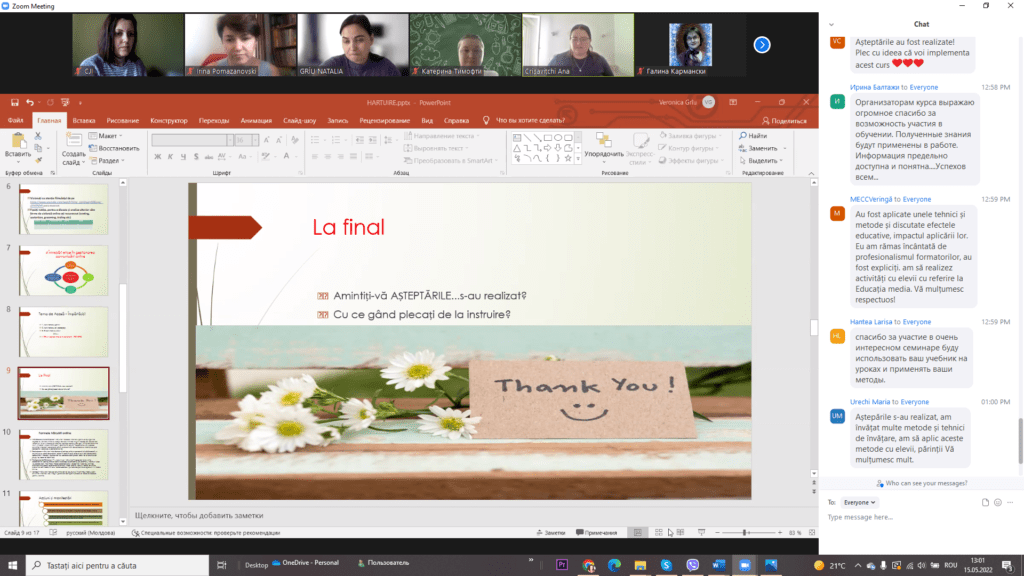Viewport: 1024px width, 576px height.
Task: Expand the Раздел dropdown in ribbon
Action: [x=110, y=160]
